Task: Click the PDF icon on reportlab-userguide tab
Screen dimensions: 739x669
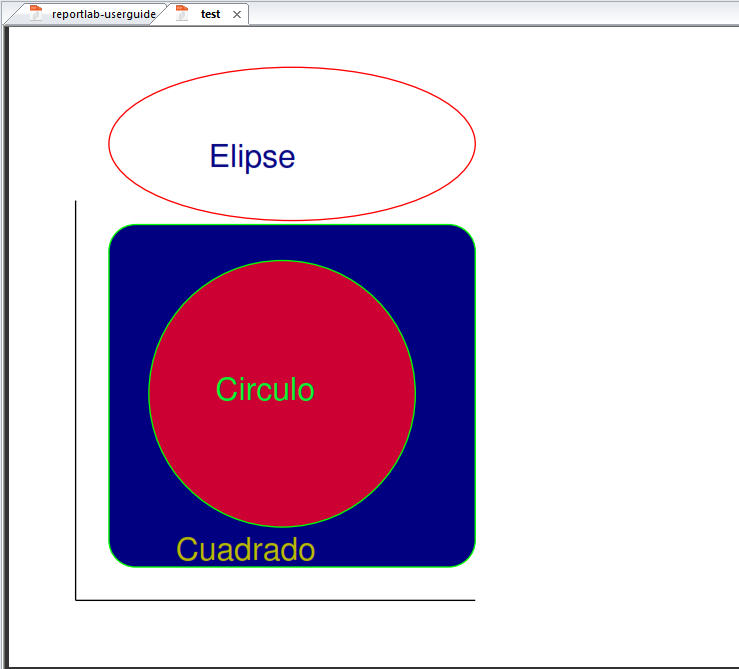Action: tap(36, 13)
